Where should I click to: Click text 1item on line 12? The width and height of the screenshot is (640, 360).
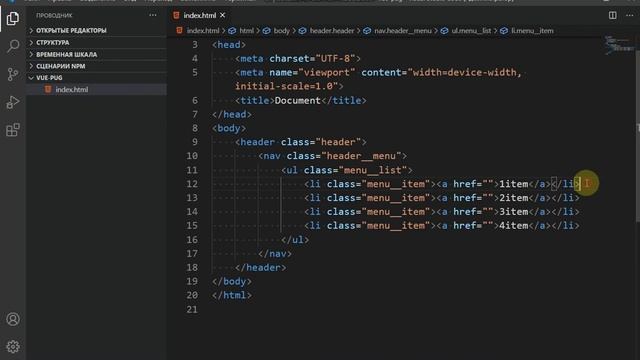tap(513, 184)
